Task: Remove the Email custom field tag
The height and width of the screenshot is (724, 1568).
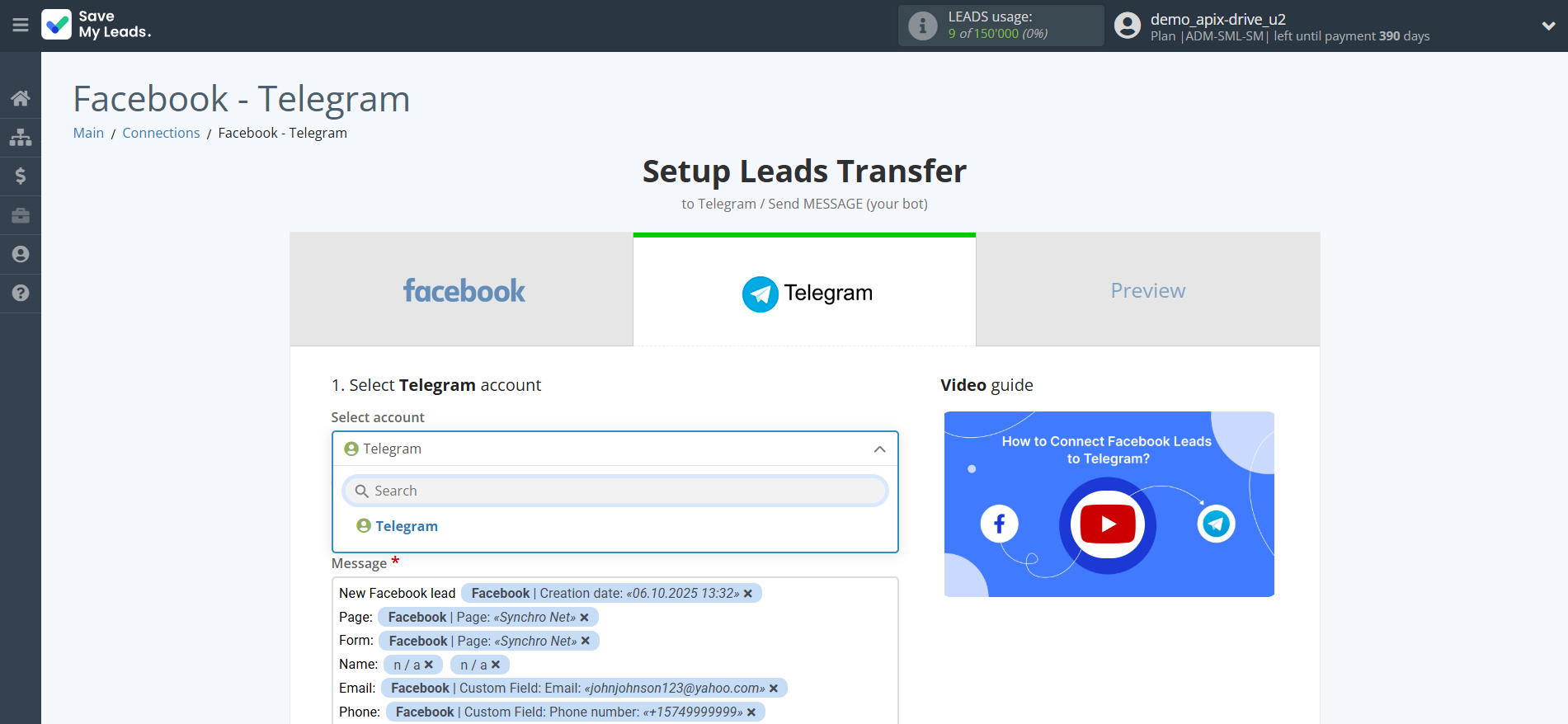Action: pyautogui.click(x=774, y=689)
